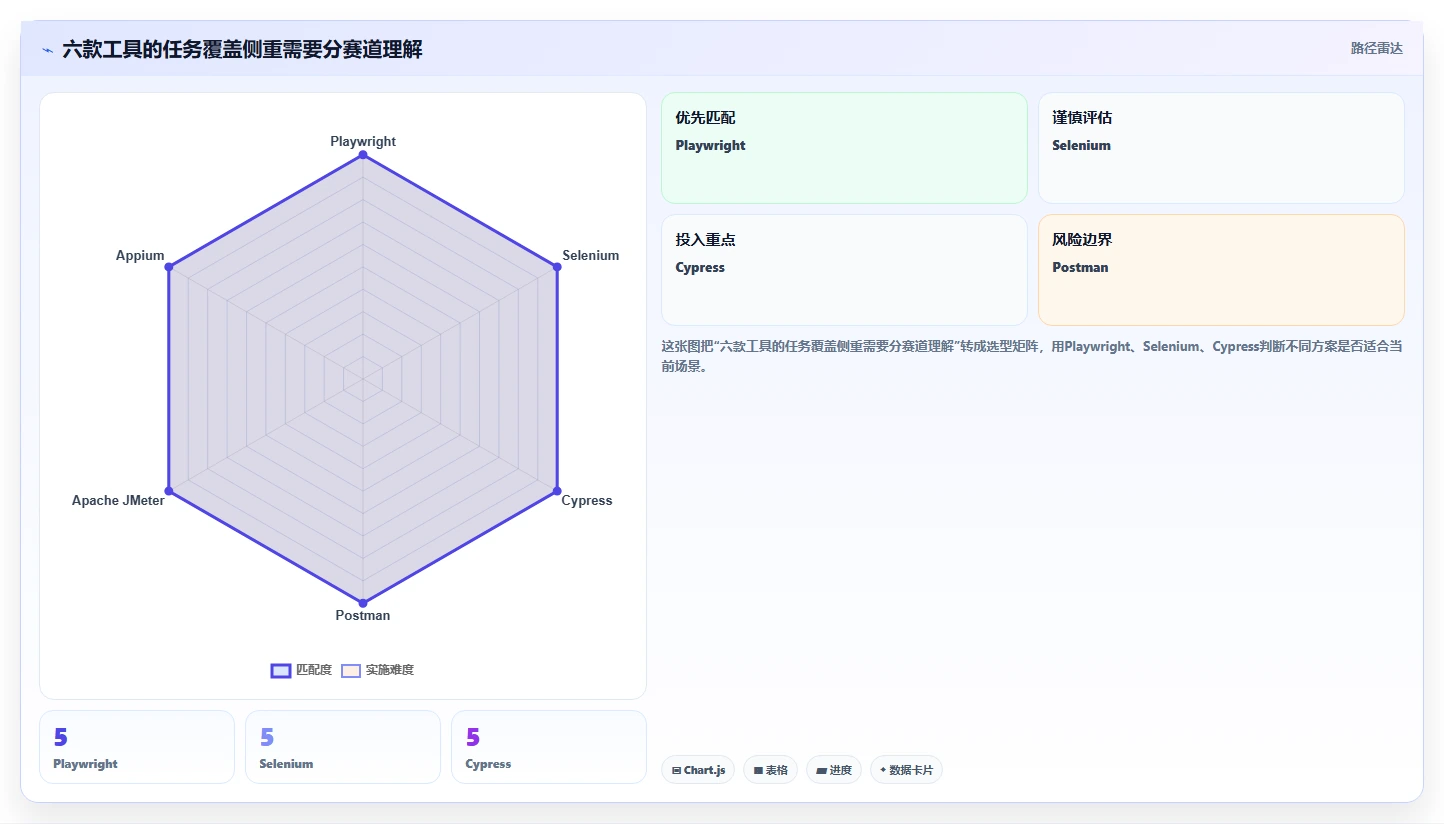Viewport: 1444px width, 824px height.
Task: Select the 风险边界 Postman card
Action: [x=1221, y=270]
